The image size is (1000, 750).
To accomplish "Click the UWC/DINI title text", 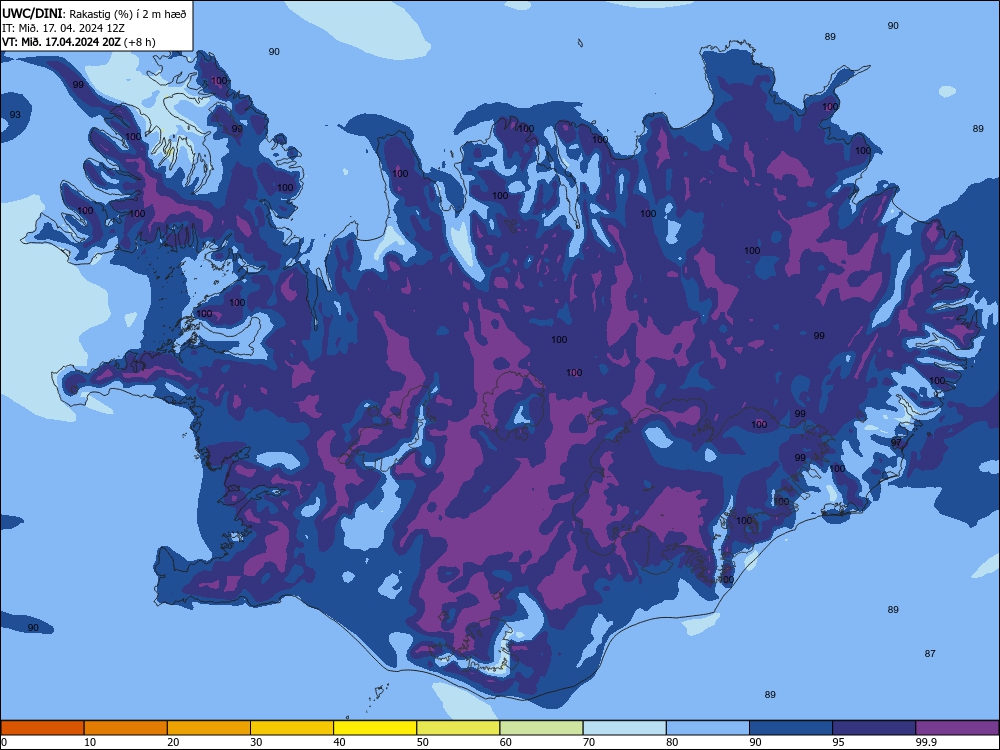I will point(32,14).
